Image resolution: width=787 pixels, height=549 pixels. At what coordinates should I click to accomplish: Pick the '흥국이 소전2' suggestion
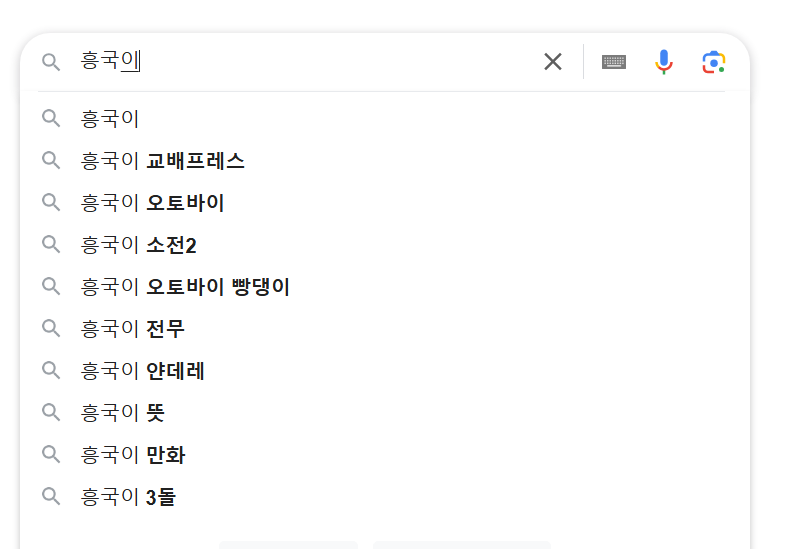coord(139,245)
